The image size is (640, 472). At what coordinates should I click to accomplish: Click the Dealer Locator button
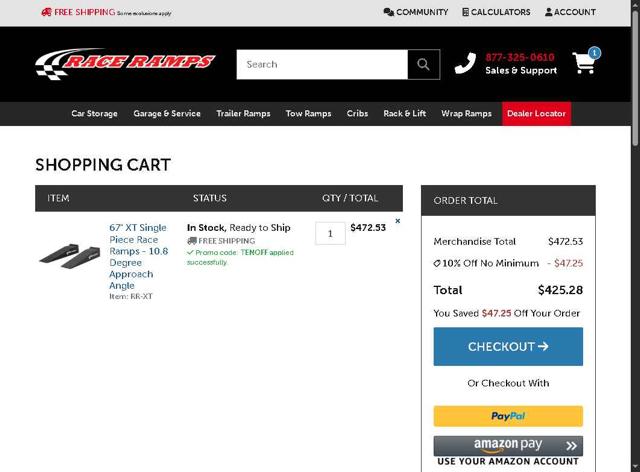pos(536,114)
